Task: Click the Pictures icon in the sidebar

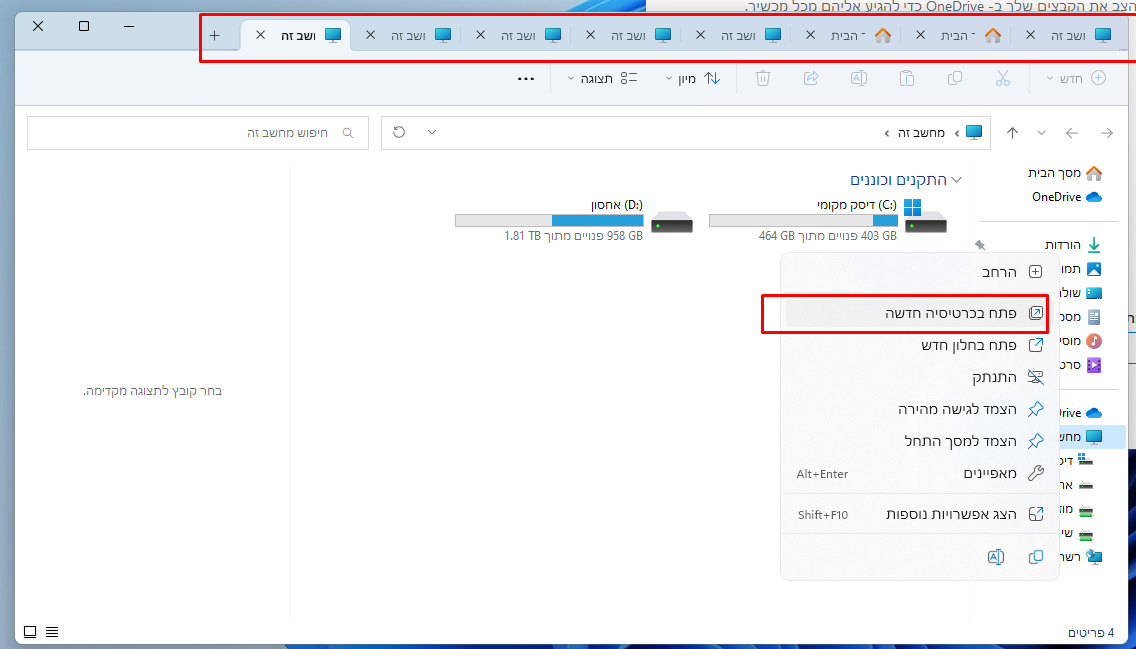Action: click(x=1093, y=269)
